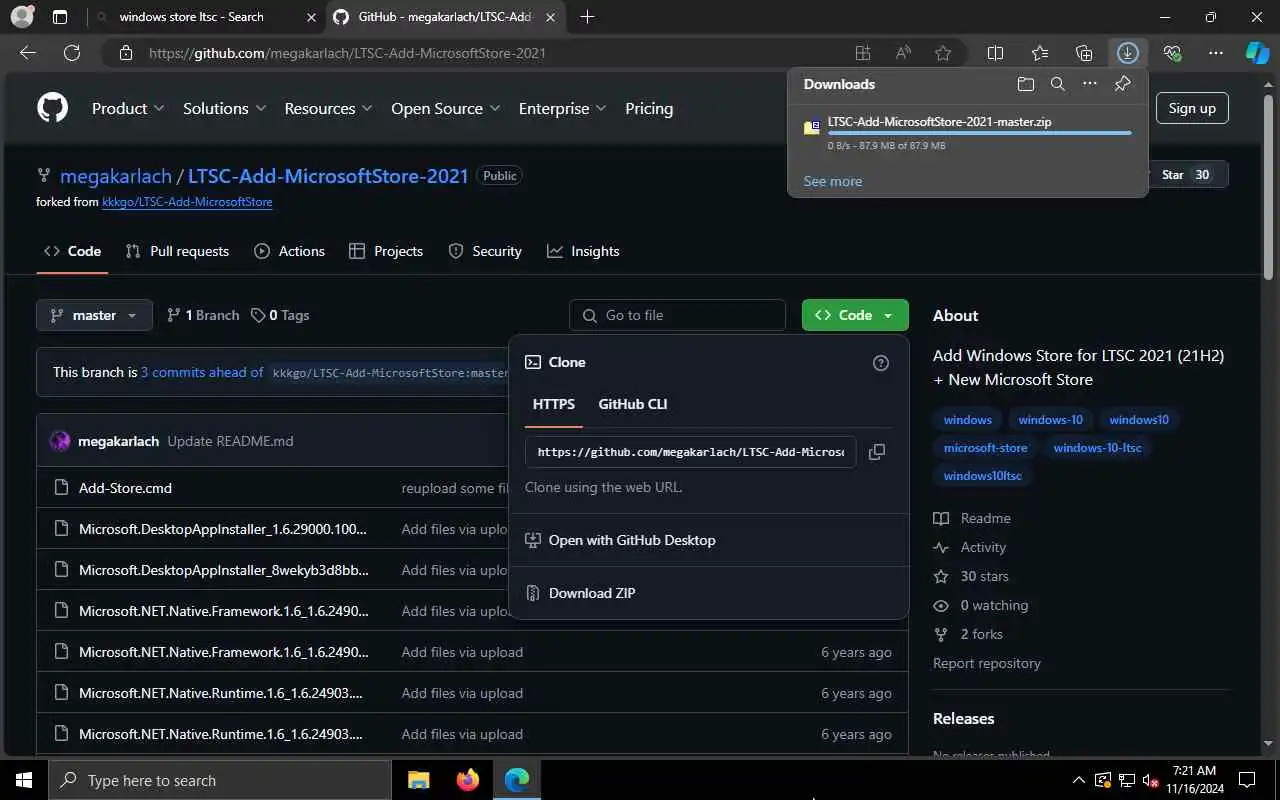Click the windows-10-ltsc topic tag
The height and width of the screenshot is (800, 1280).
(x=1097, y=447)
